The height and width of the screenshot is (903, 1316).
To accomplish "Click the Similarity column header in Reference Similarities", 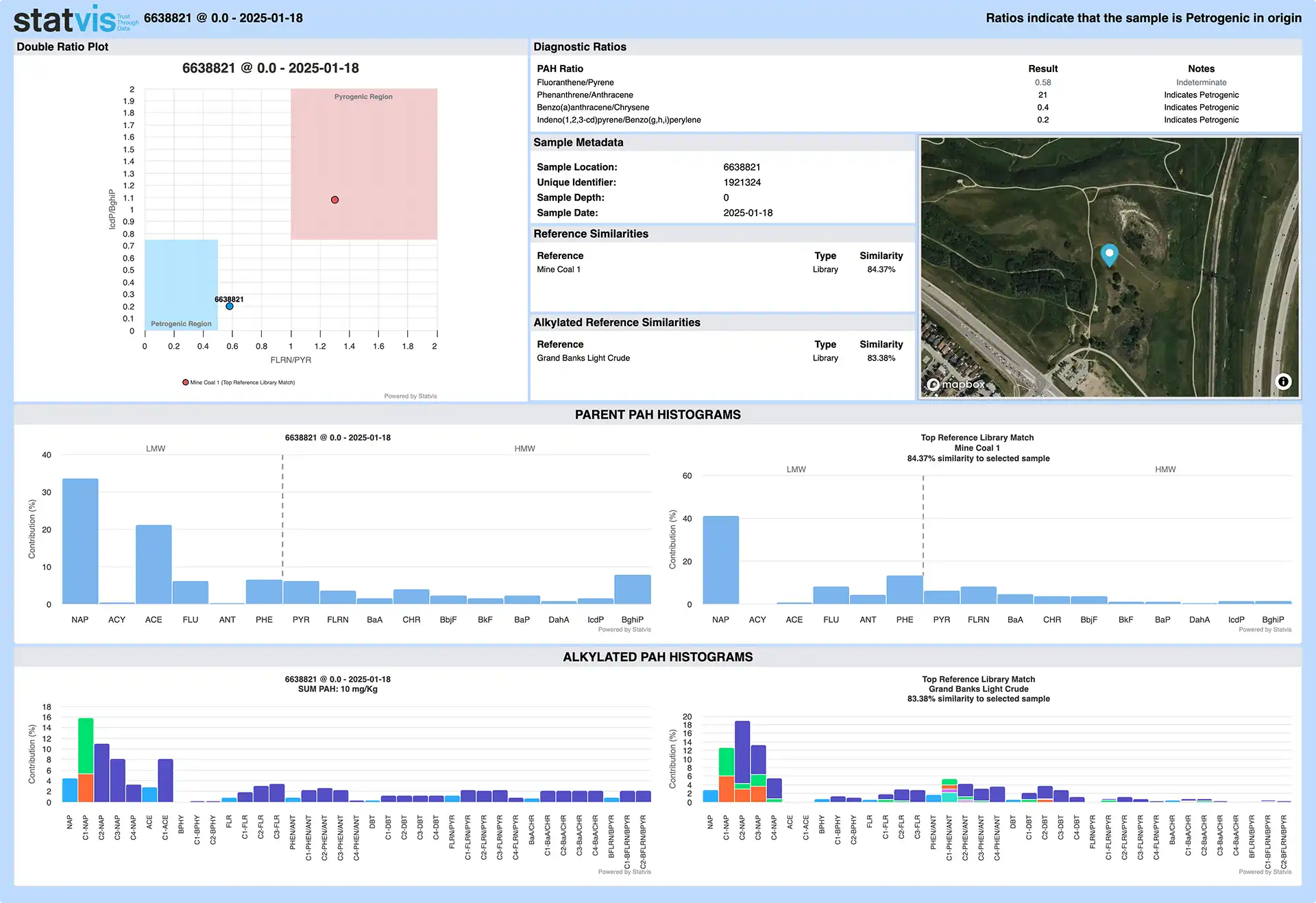I will click(881, 256).
